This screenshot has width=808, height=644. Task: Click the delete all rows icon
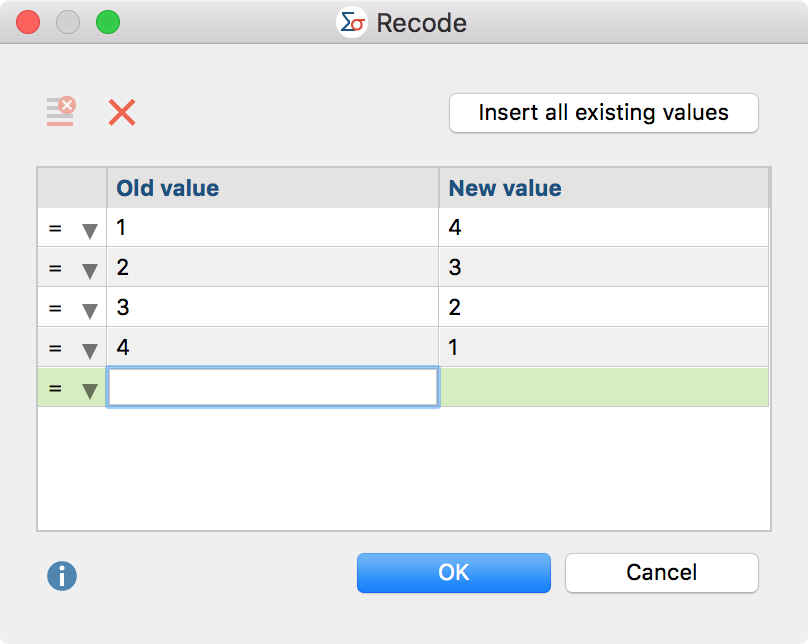point(60,111)
